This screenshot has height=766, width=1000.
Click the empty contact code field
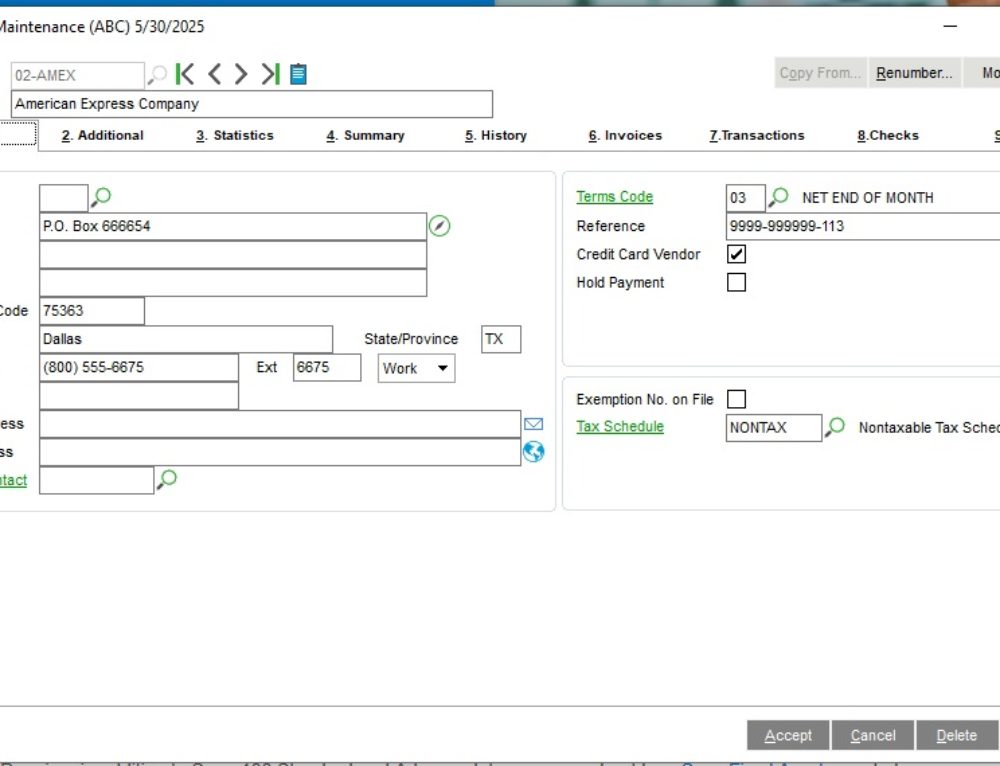(x=96, y=480)
